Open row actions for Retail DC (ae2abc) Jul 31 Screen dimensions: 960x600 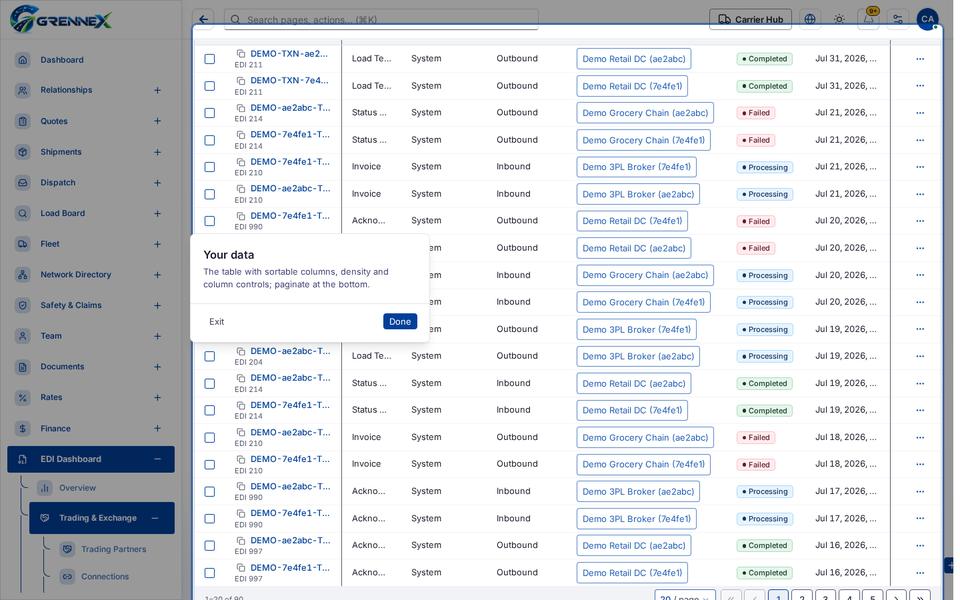click(920, 59)
